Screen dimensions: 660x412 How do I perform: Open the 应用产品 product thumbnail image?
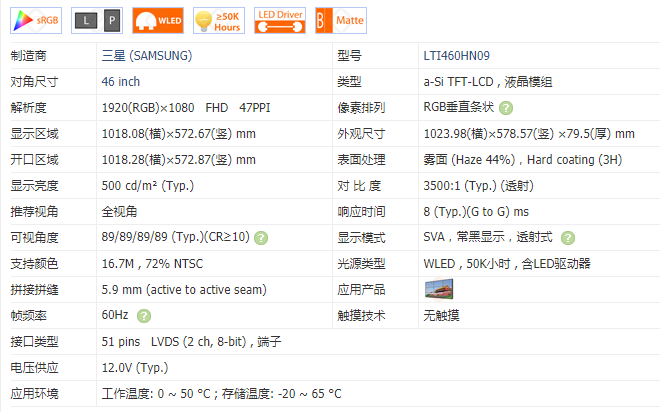(x=439, y=289)
